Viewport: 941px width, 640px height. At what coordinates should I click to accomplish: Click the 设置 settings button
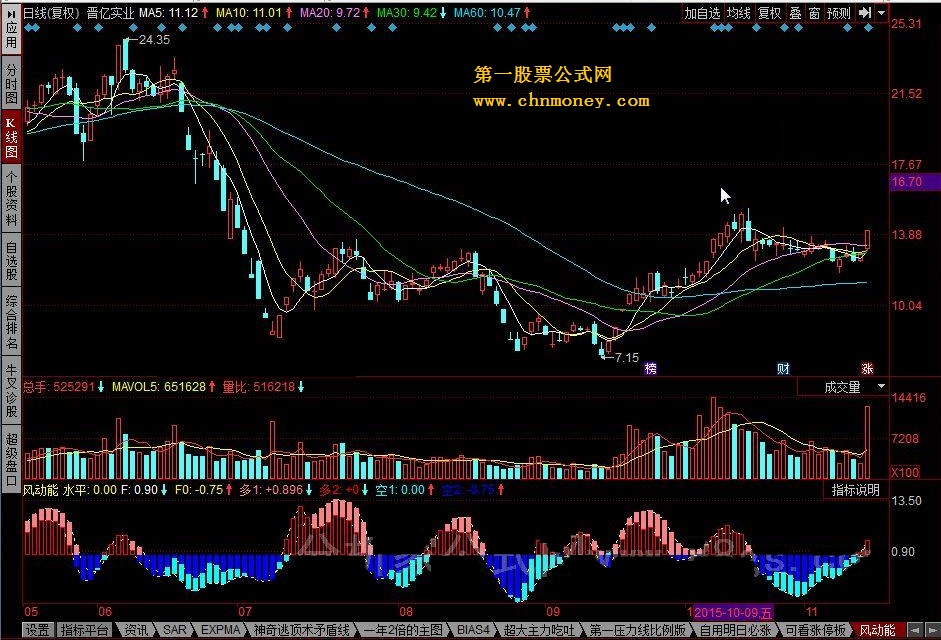click(38, 630)
